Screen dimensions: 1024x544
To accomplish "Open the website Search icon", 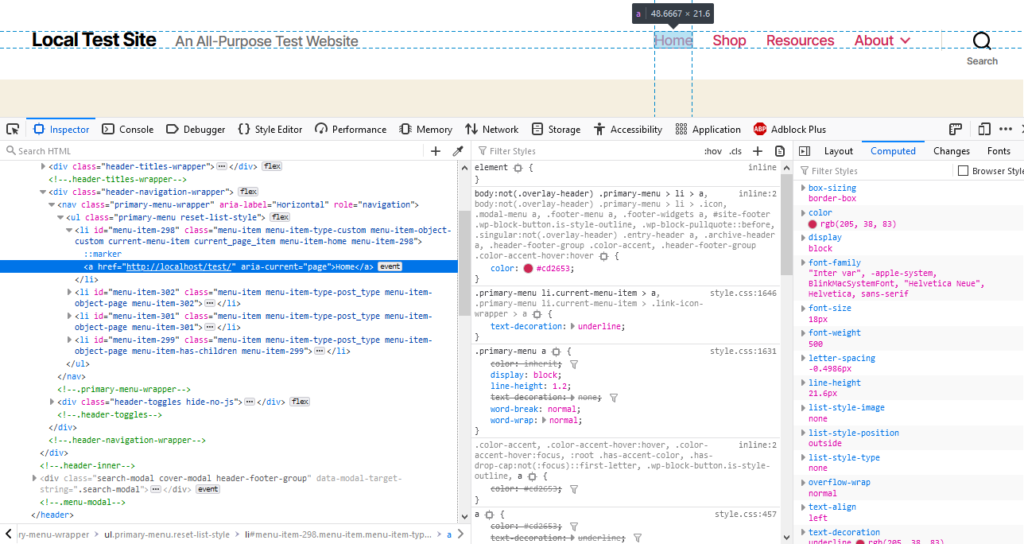I will (982, 41).
